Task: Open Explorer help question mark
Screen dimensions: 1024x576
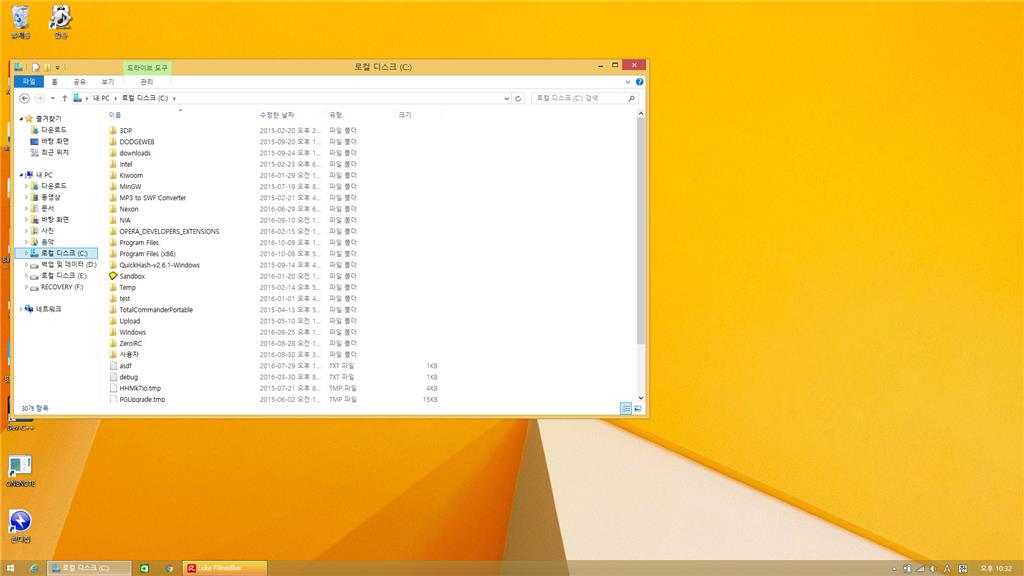Action: point(639,82)
